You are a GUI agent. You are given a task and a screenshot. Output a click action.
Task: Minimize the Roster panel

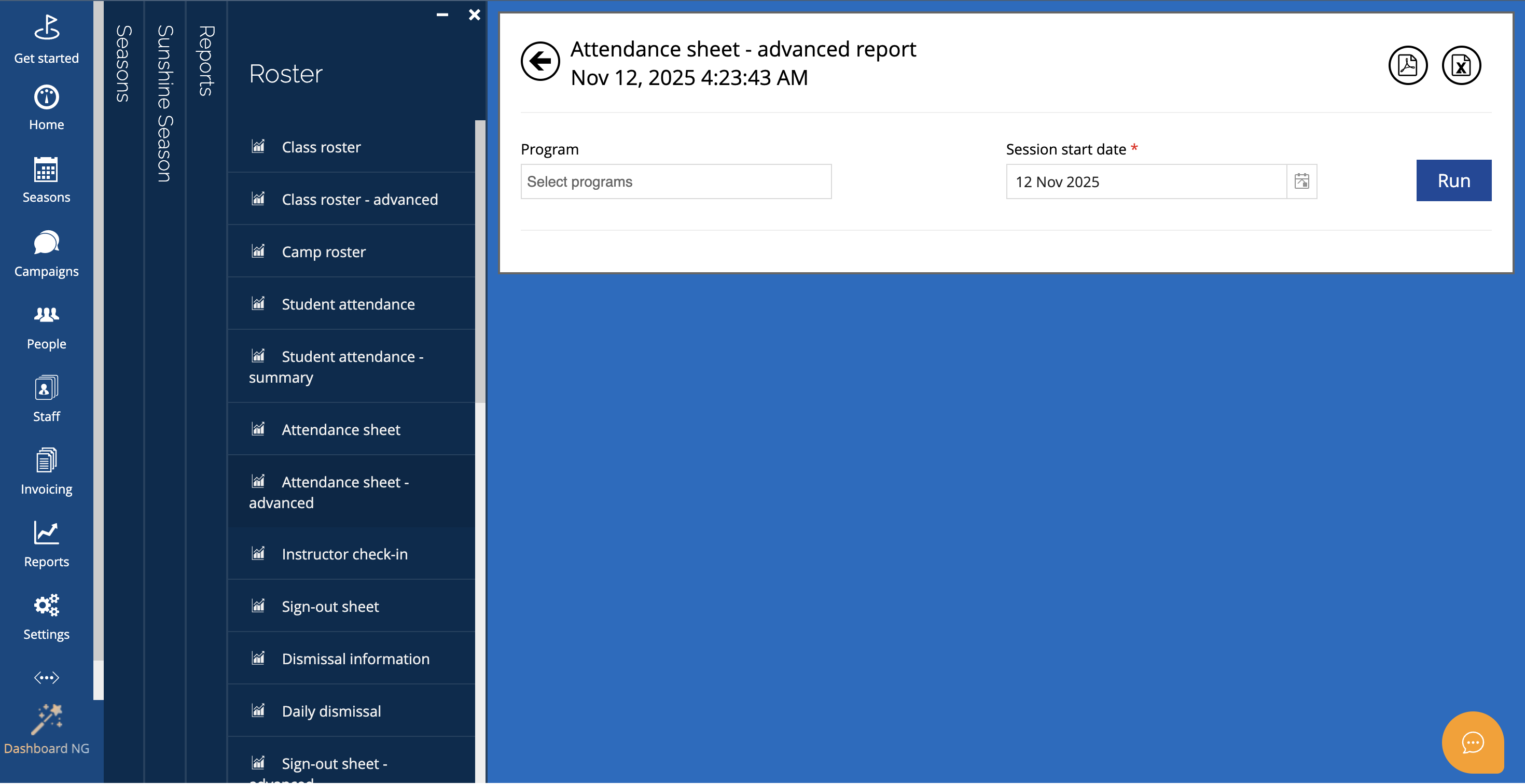click(442, 15)
